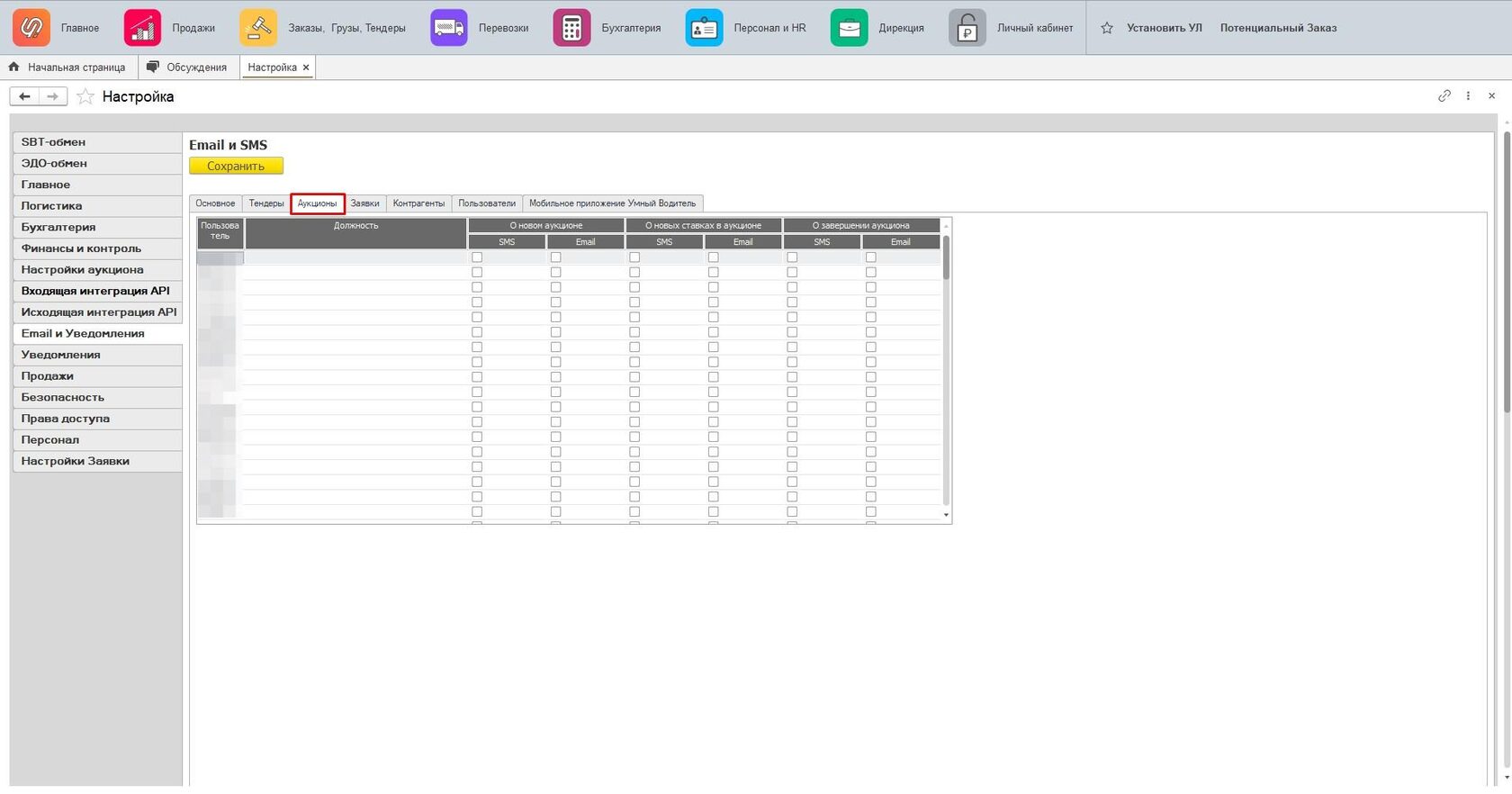Viewport: 1512px width, 794px height.
Task: Select Бухгалтерия in settings sidebar
Action: point(97,227)
